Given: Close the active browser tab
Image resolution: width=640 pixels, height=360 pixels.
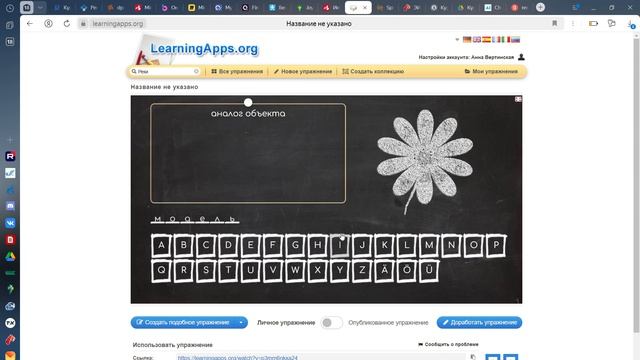Looking at the screenshot, I should [x=365, y=7].
